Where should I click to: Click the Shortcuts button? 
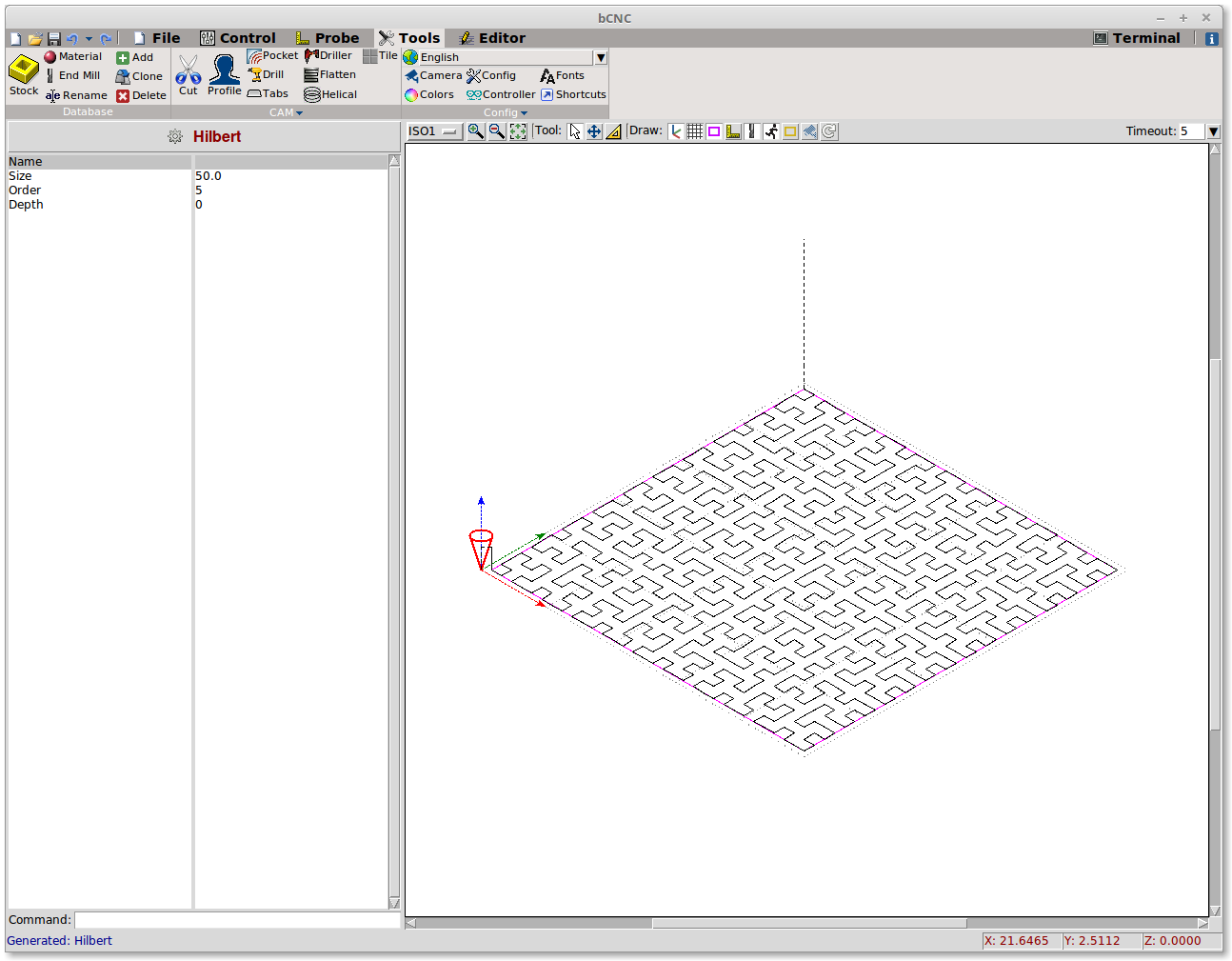573,94
